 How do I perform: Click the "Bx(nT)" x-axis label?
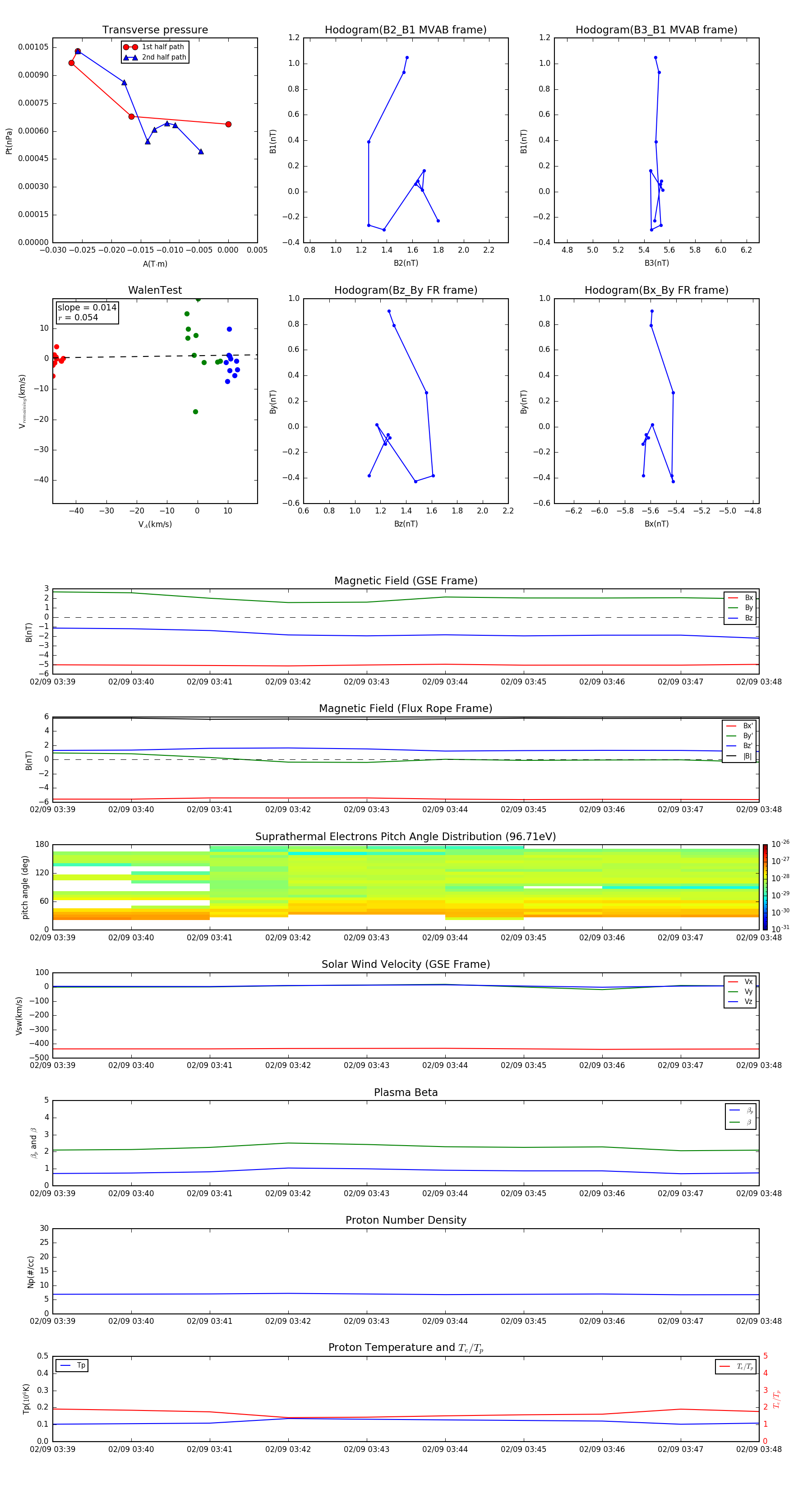[656, 524]
